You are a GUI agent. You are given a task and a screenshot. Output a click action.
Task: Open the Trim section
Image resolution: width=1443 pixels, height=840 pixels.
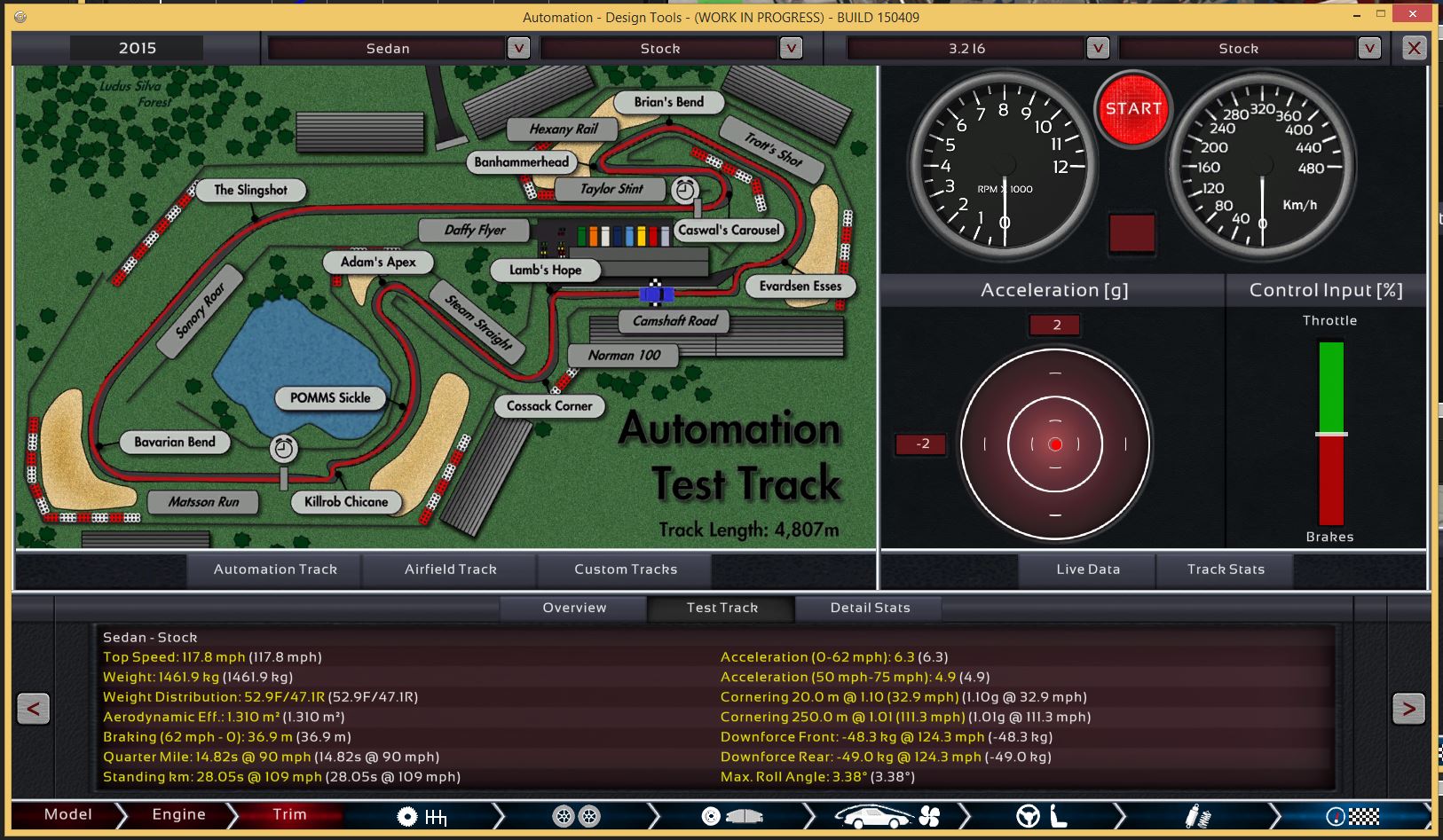click(x=289, y=814)
